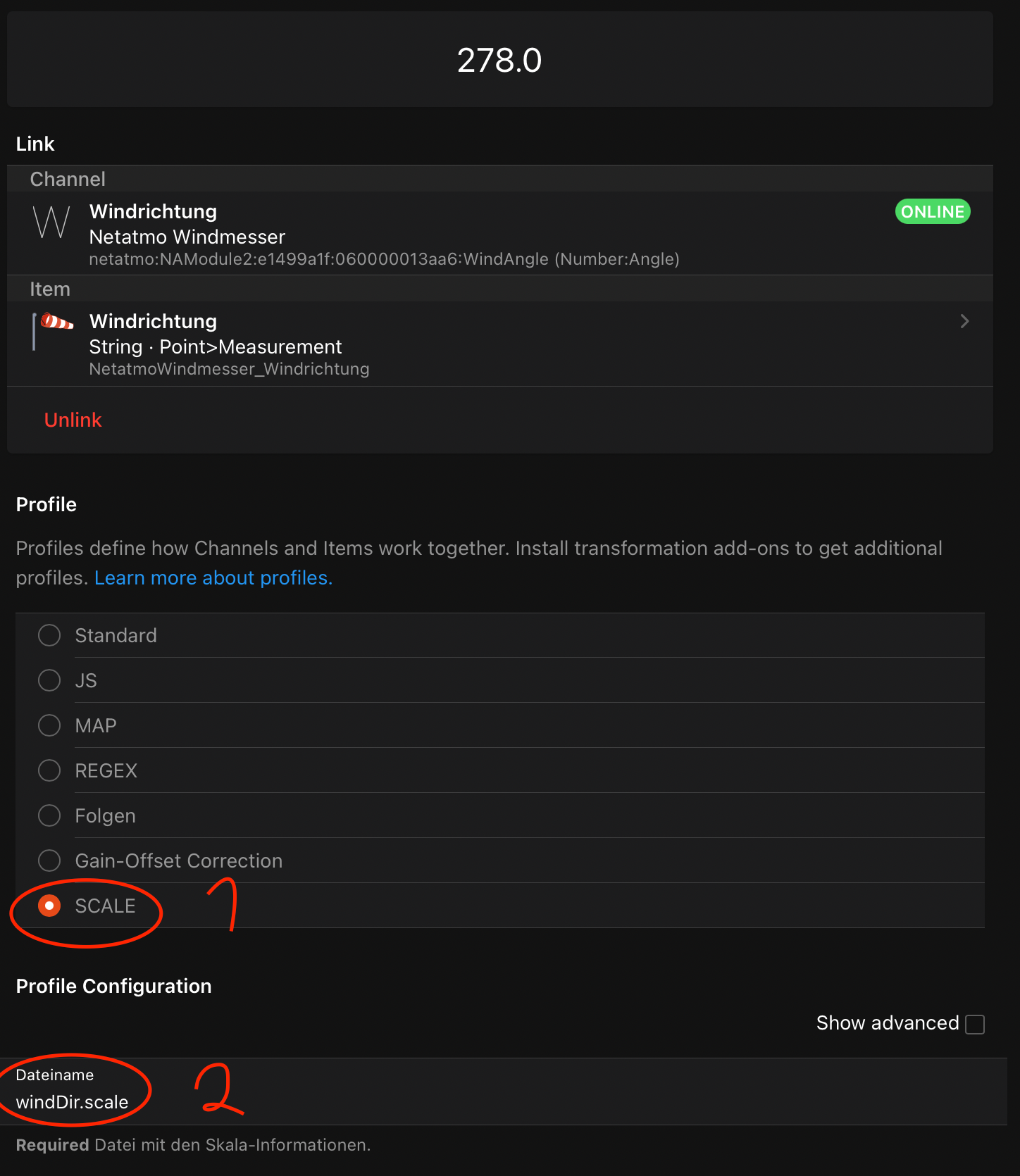Screen dimensions: 1020x1176
Task: Open the Learn more about profiles link
Action: (213, 578)
